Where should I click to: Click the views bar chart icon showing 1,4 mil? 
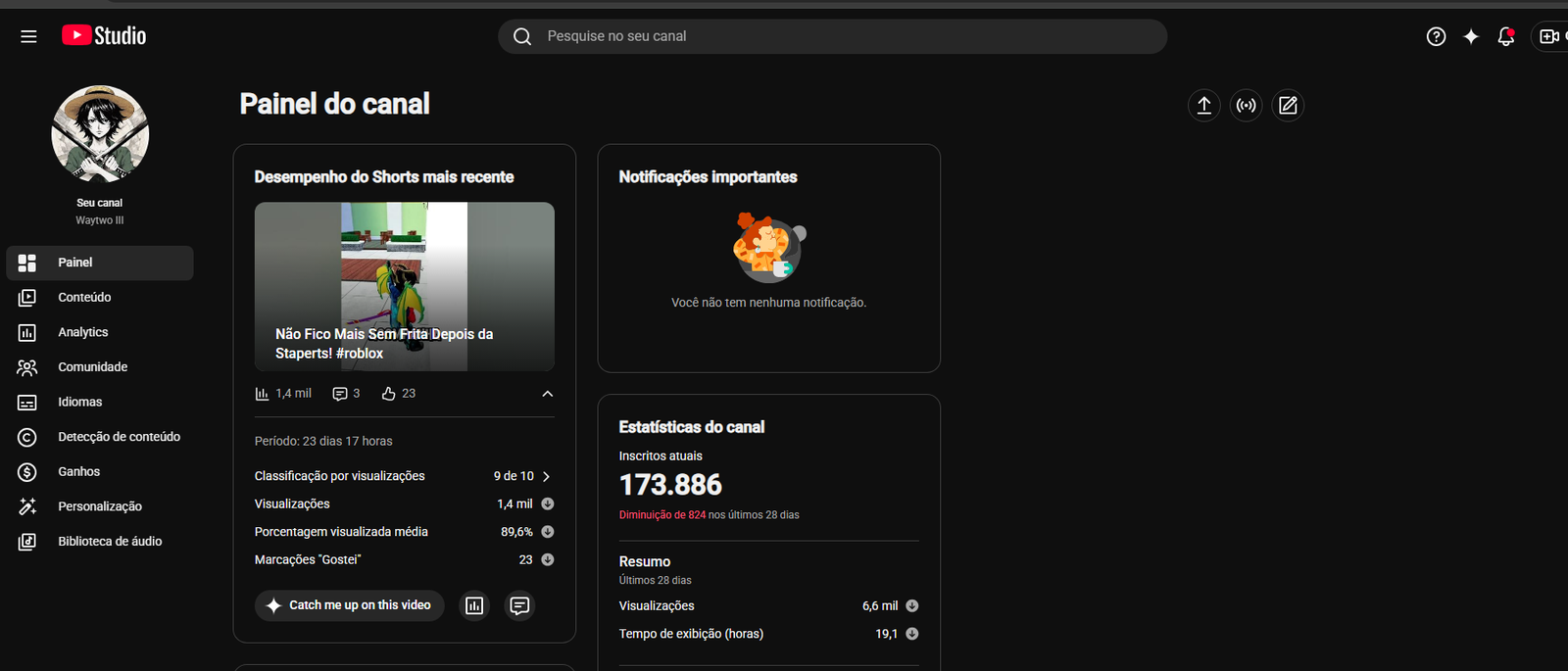click(262, 394)
